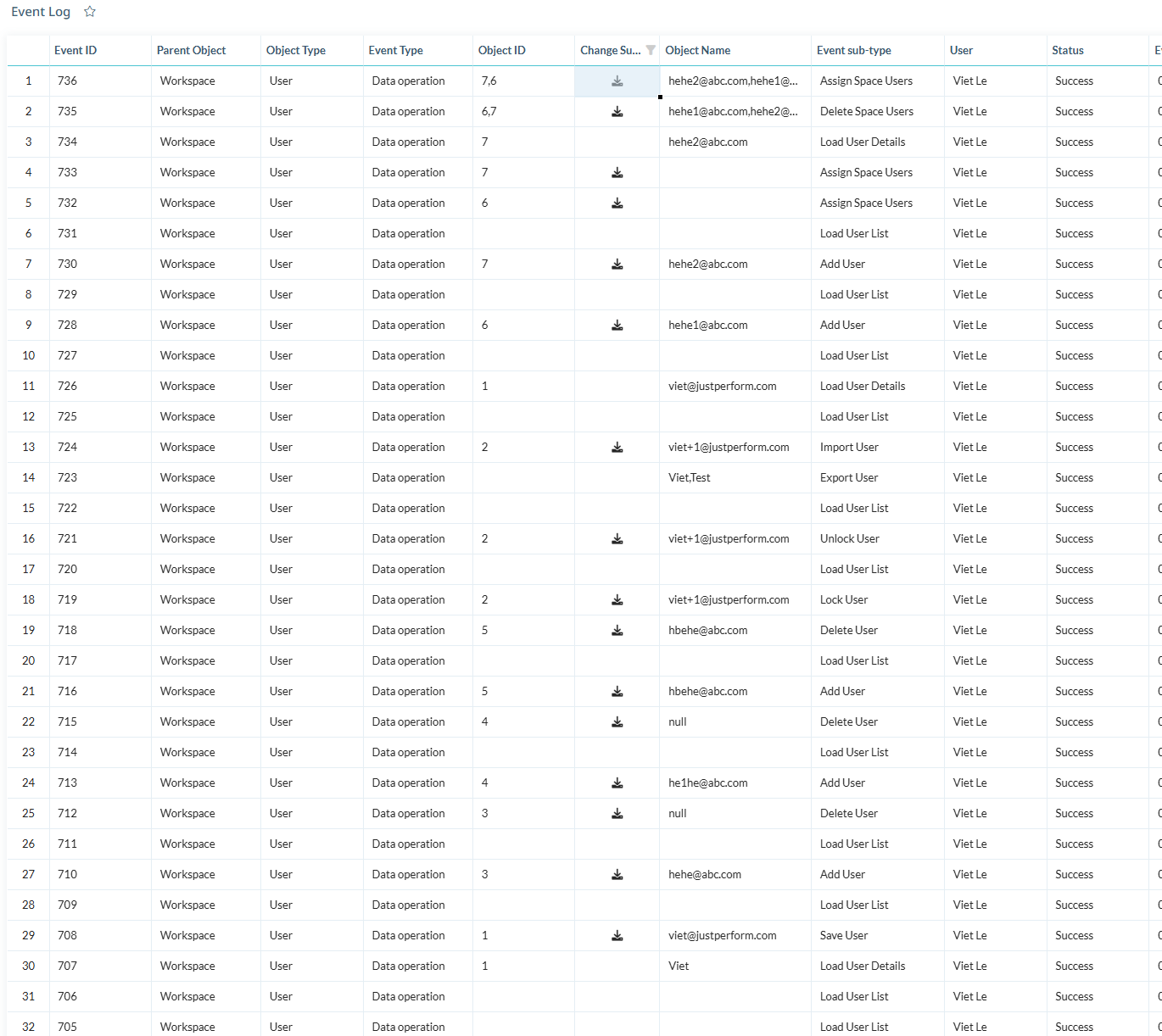Download change summary for event 710
Viewport: 1162px width, 1036px height.
pyautogui.click(x=617, y=874)
